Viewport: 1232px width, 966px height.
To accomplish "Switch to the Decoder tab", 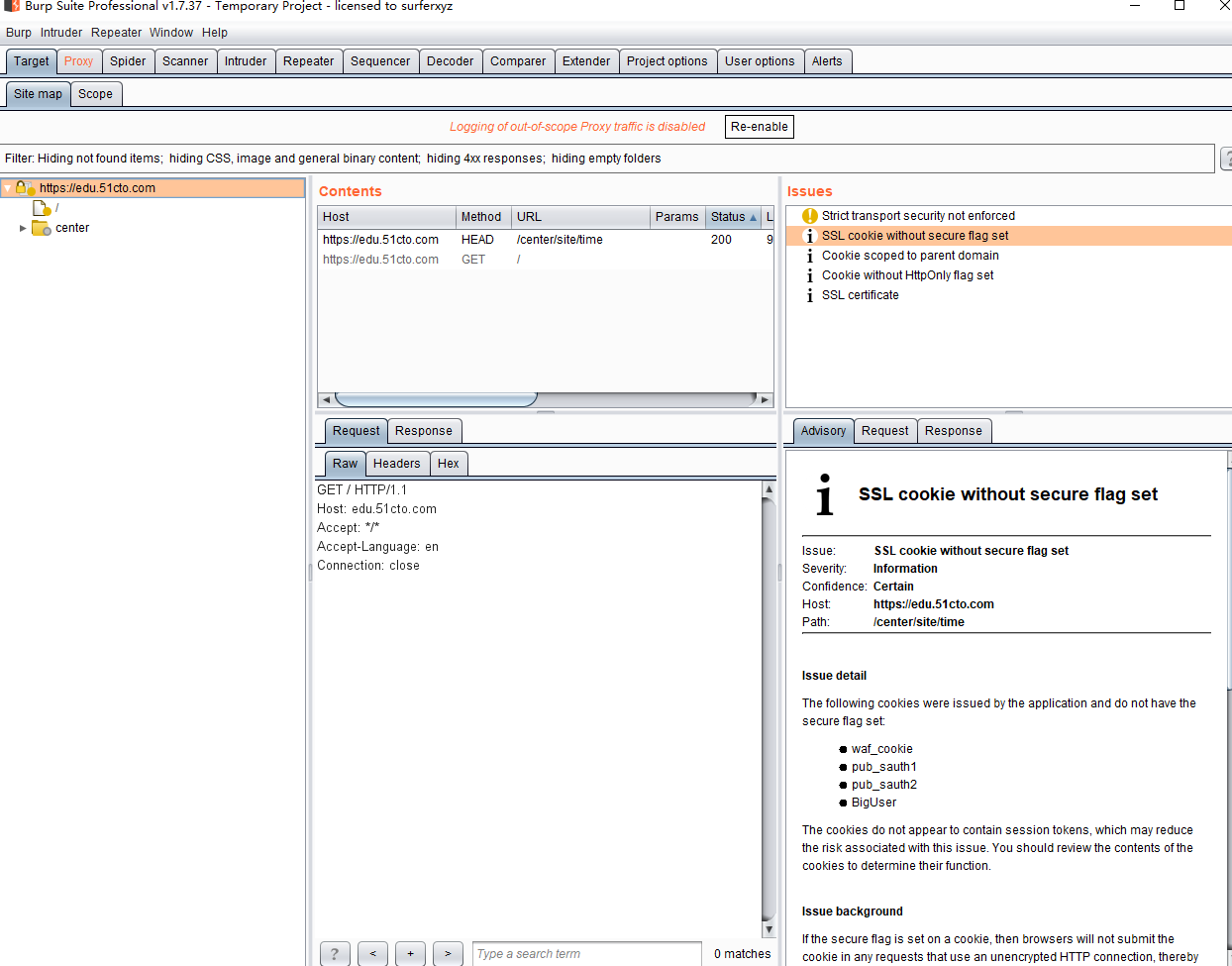I will pyautogui.click(x=451, y=61).
